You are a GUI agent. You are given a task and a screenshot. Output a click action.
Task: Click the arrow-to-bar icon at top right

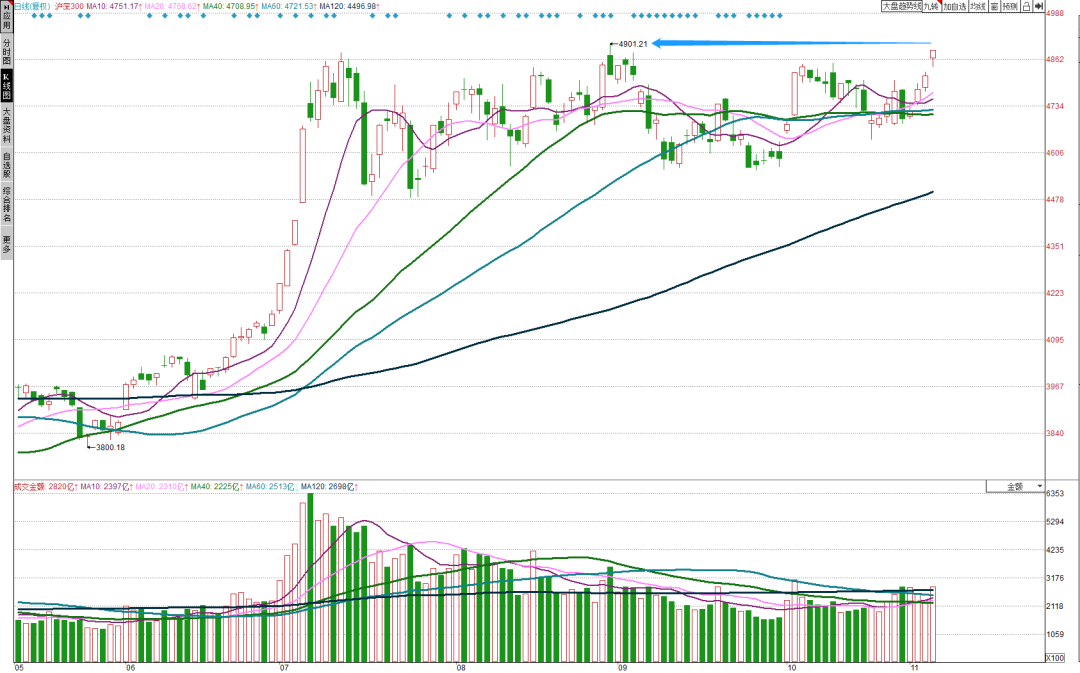coord(1039,6)
